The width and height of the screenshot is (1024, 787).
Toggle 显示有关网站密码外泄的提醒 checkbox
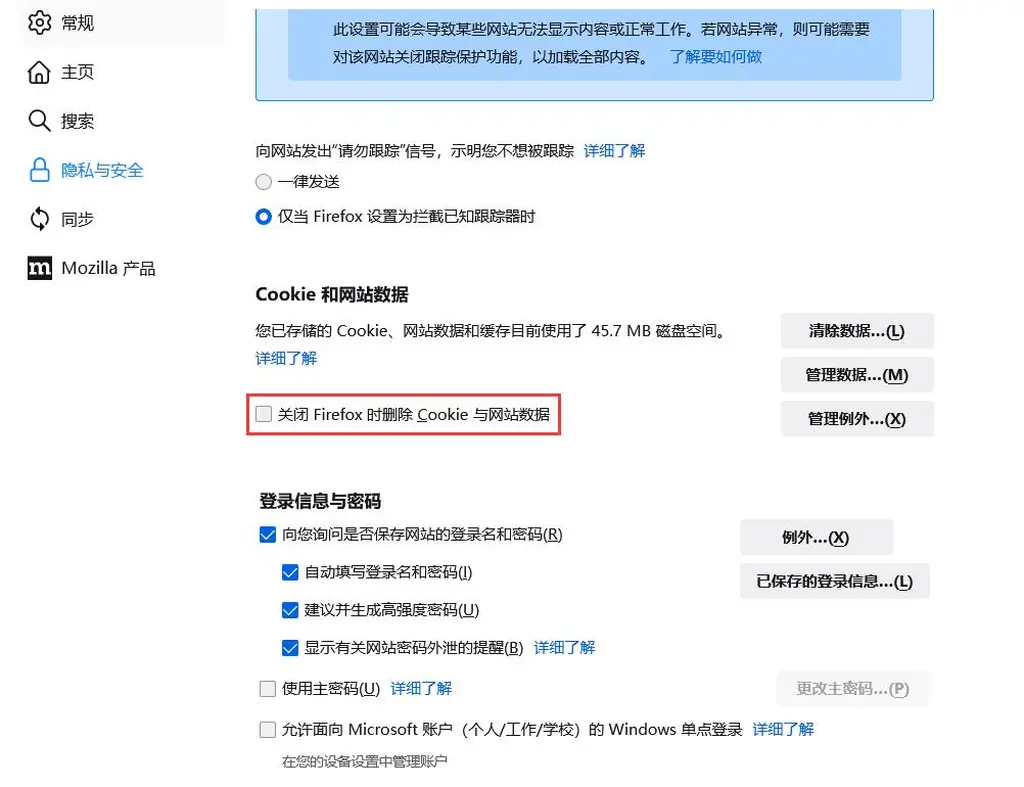290,648
